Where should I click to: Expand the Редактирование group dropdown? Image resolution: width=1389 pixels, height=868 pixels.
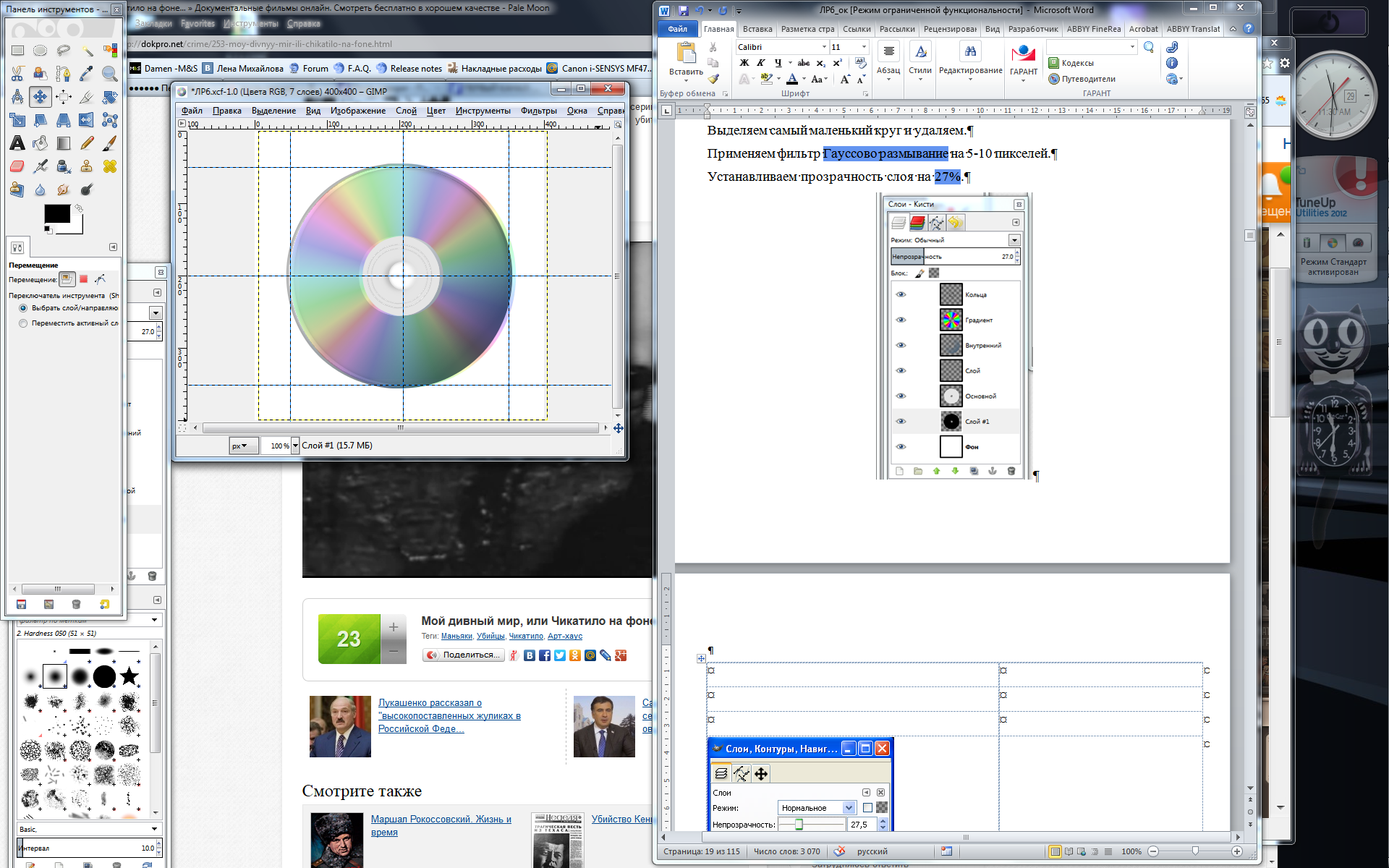971,80
